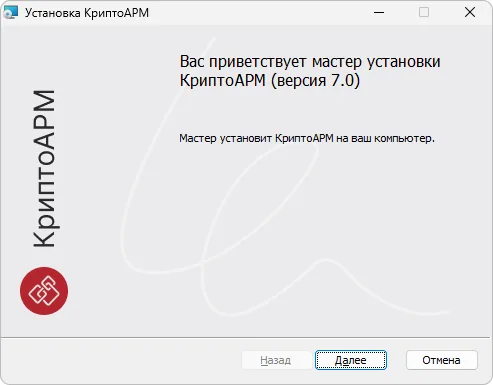This screenshot has height=385, width=493.
Task: Minimize the Установка КриптоАРМ window
Action: click(x=379, y=13)
